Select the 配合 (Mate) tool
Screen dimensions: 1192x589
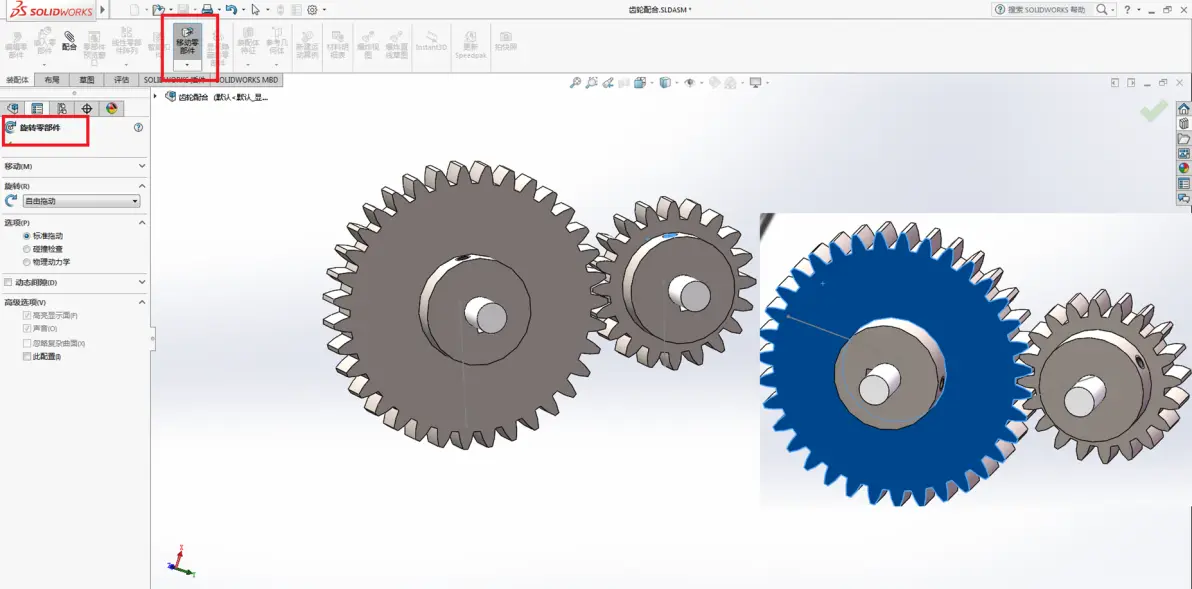[70, 41]
